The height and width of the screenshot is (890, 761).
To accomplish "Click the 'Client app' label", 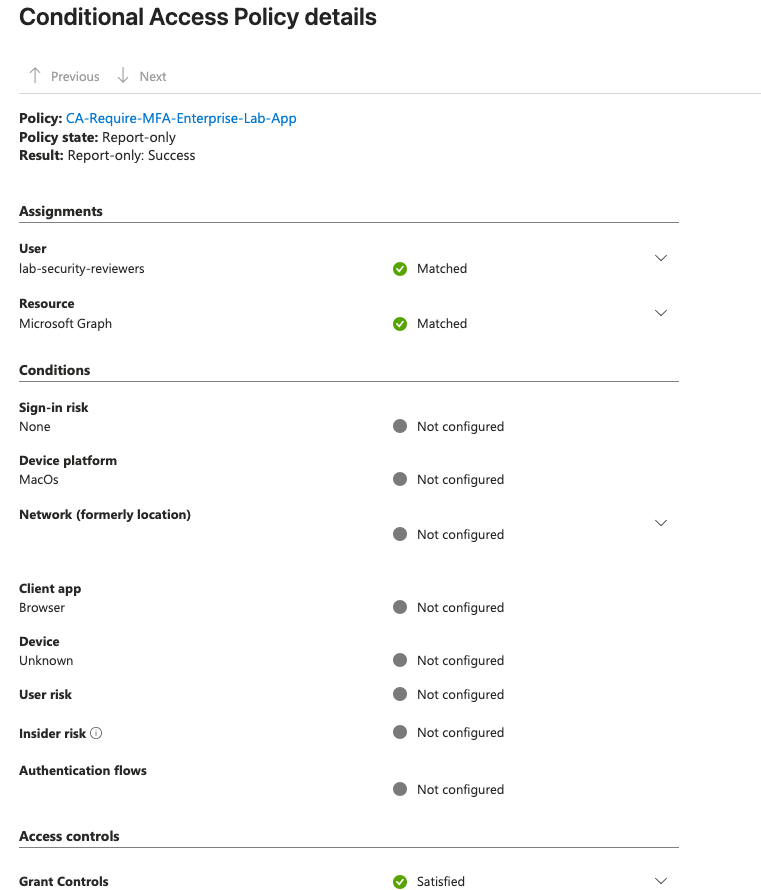I will pyautogui.click(x=50, y=589).
